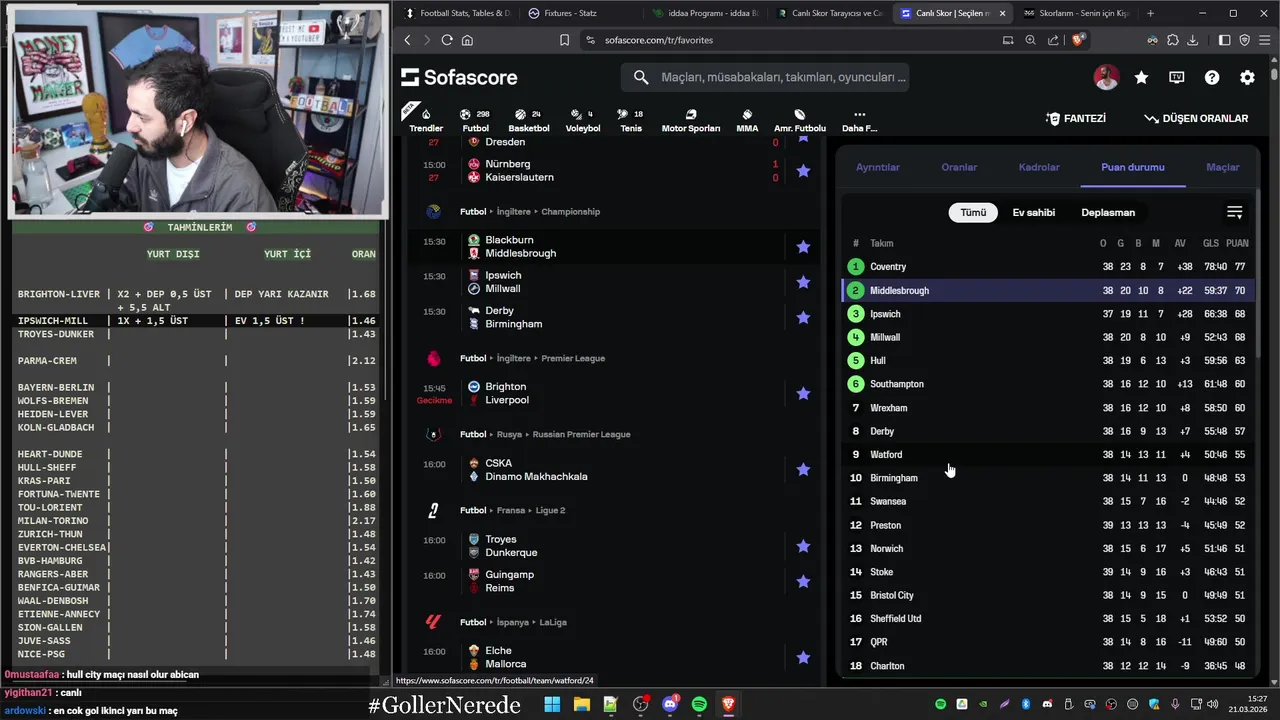The width and height of the screenshot is (1280, 720).
Task: Click the Brave shields icon
Action: (1078, 40)
